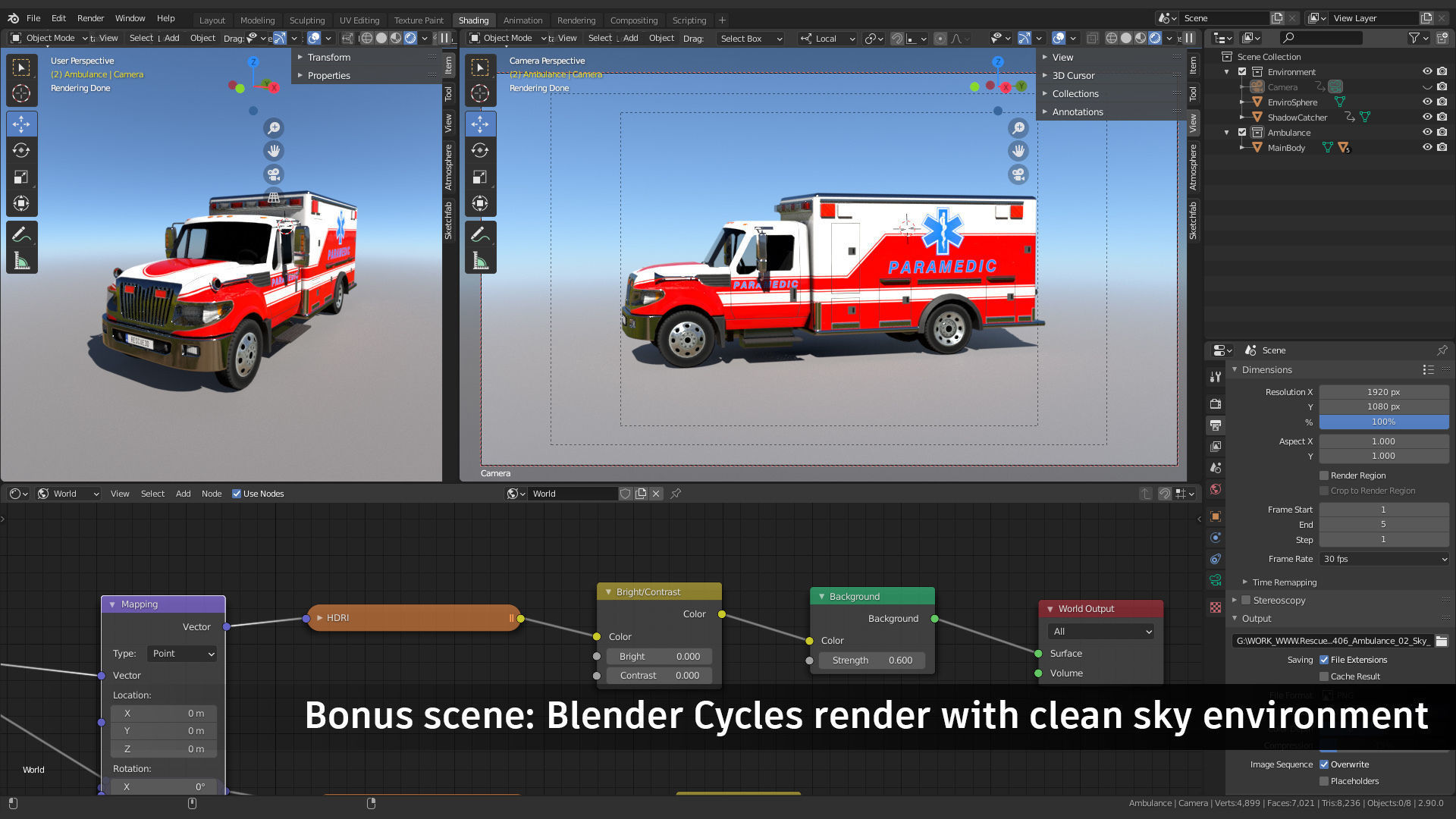Image resolution: width=1456 pixels, height=819 pixels.
Task: Select the Move tool in the Camera Perspective viewport
Action: 480,124
